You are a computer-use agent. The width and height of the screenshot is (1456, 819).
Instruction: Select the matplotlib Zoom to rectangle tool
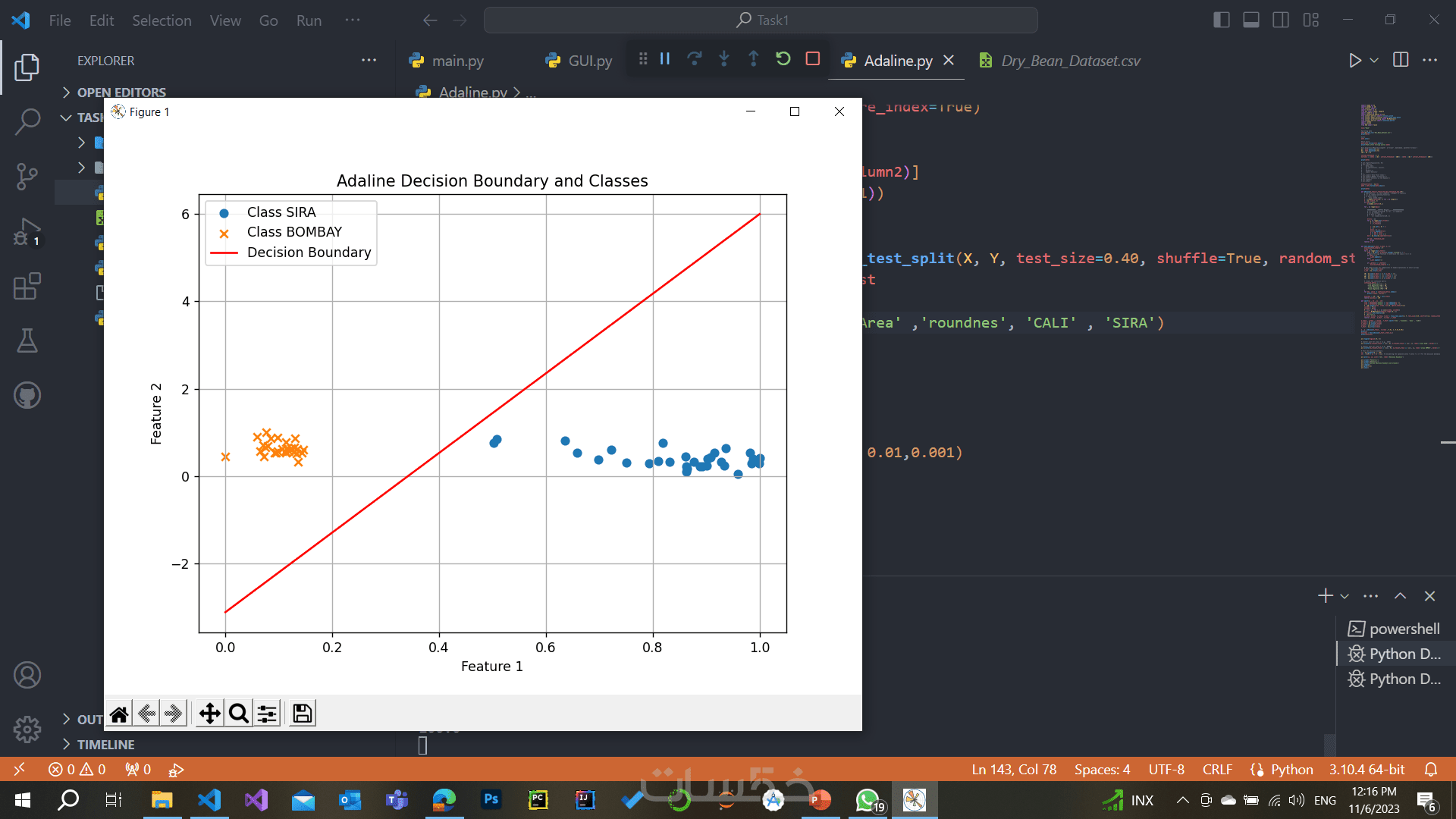238,714
